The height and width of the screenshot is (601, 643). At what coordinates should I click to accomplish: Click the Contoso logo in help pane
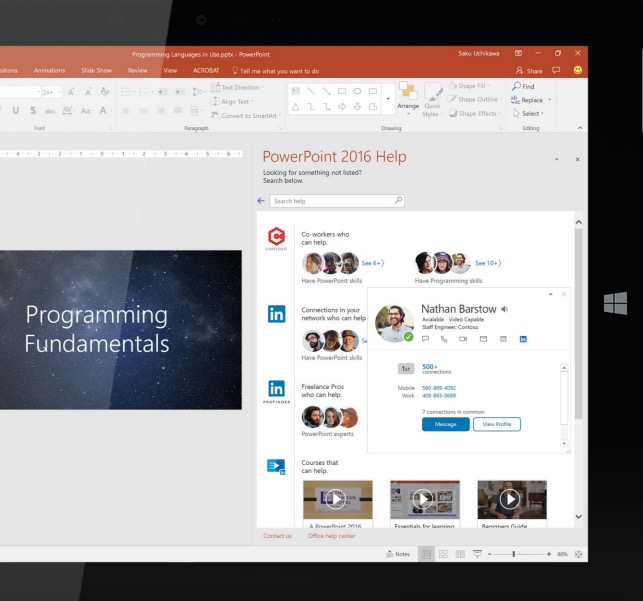(x=276, y=239)
